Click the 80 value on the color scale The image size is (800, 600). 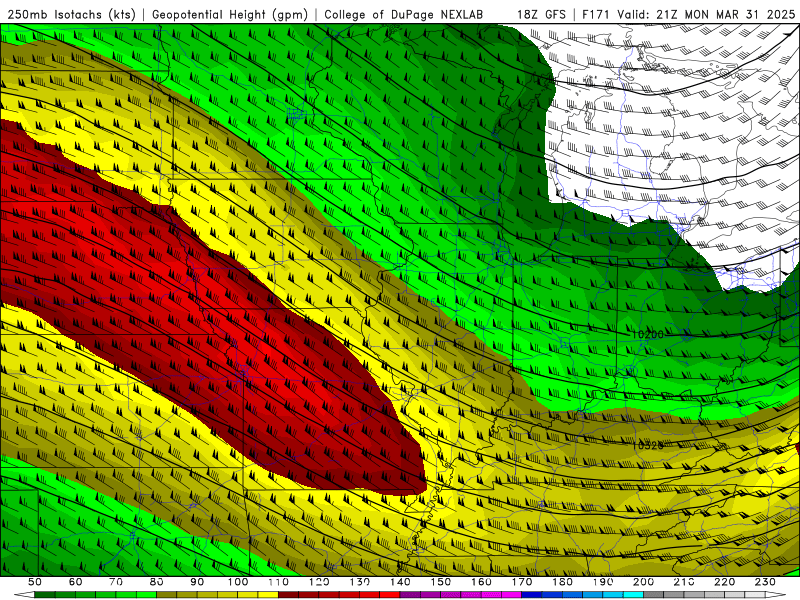[x=157, y=582]
